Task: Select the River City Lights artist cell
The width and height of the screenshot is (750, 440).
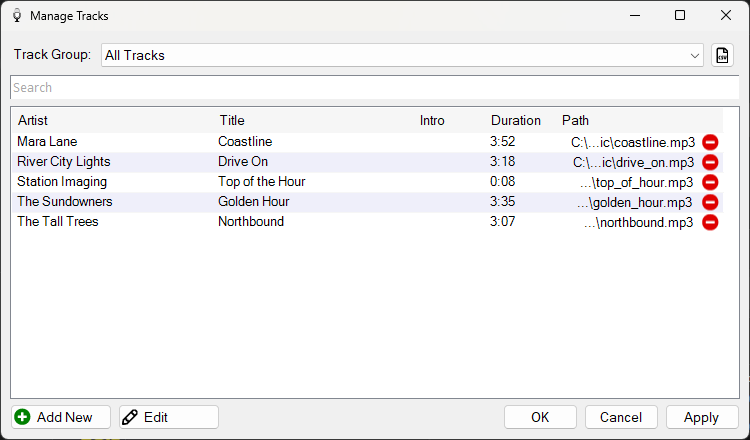Action: [64, 162]
